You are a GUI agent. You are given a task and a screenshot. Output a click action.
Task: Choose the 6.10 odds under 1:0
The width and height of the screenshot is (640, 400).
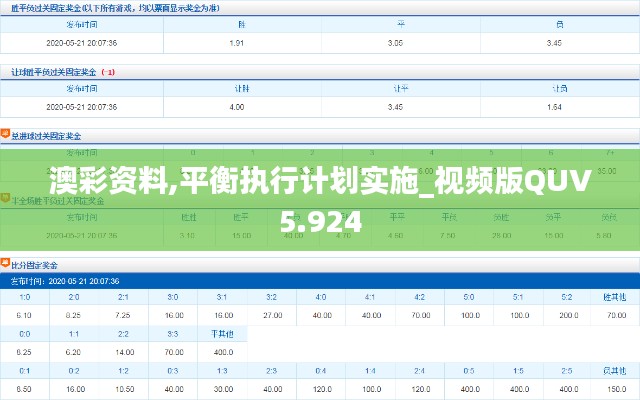(x=25, y=315)
